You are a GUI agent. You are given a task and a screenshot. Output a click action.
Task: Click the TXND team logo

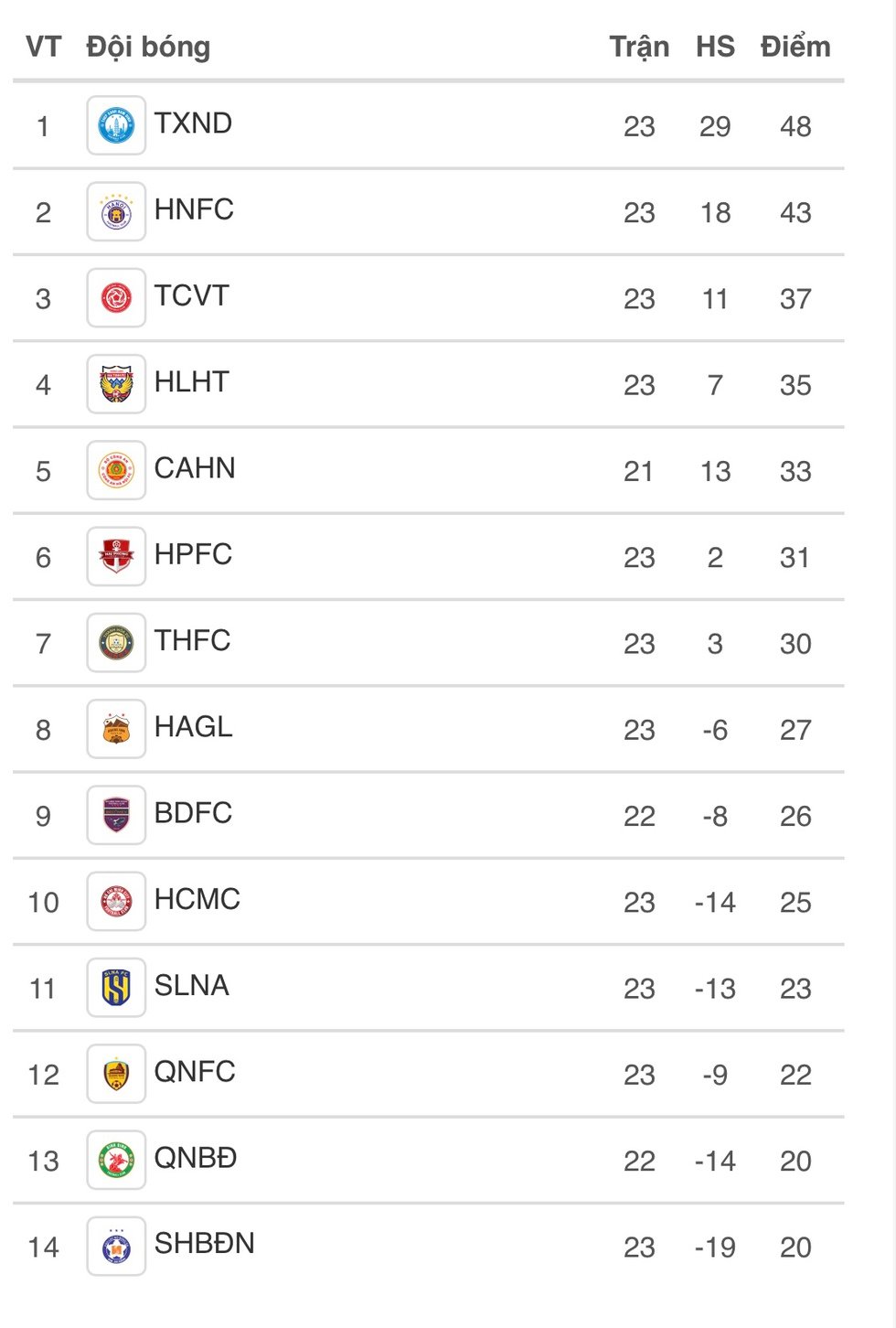116,125
